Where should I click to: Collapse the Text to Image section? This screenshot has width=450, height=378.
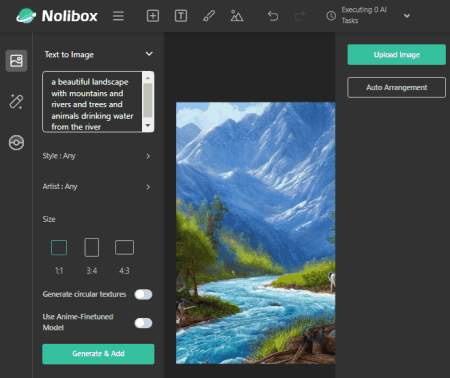click(x=149, y=54)
